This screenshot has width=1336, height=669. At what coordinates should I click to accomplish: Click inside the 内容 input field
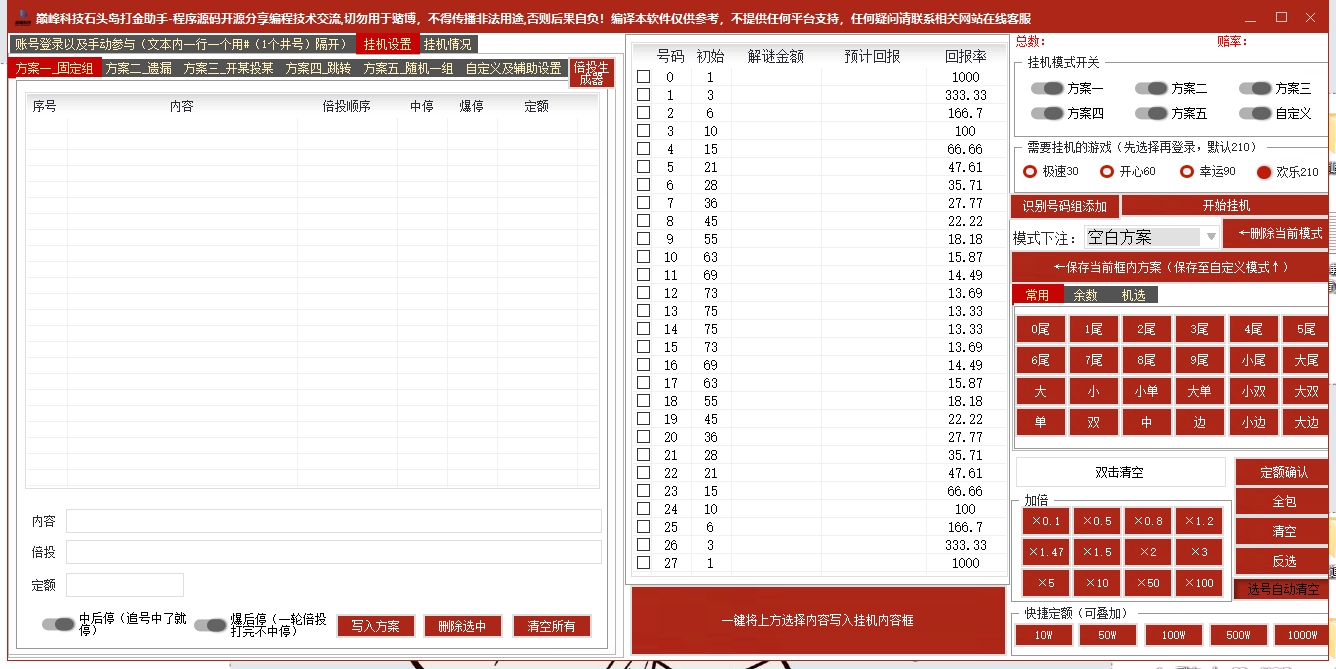(x=333, y=521)
